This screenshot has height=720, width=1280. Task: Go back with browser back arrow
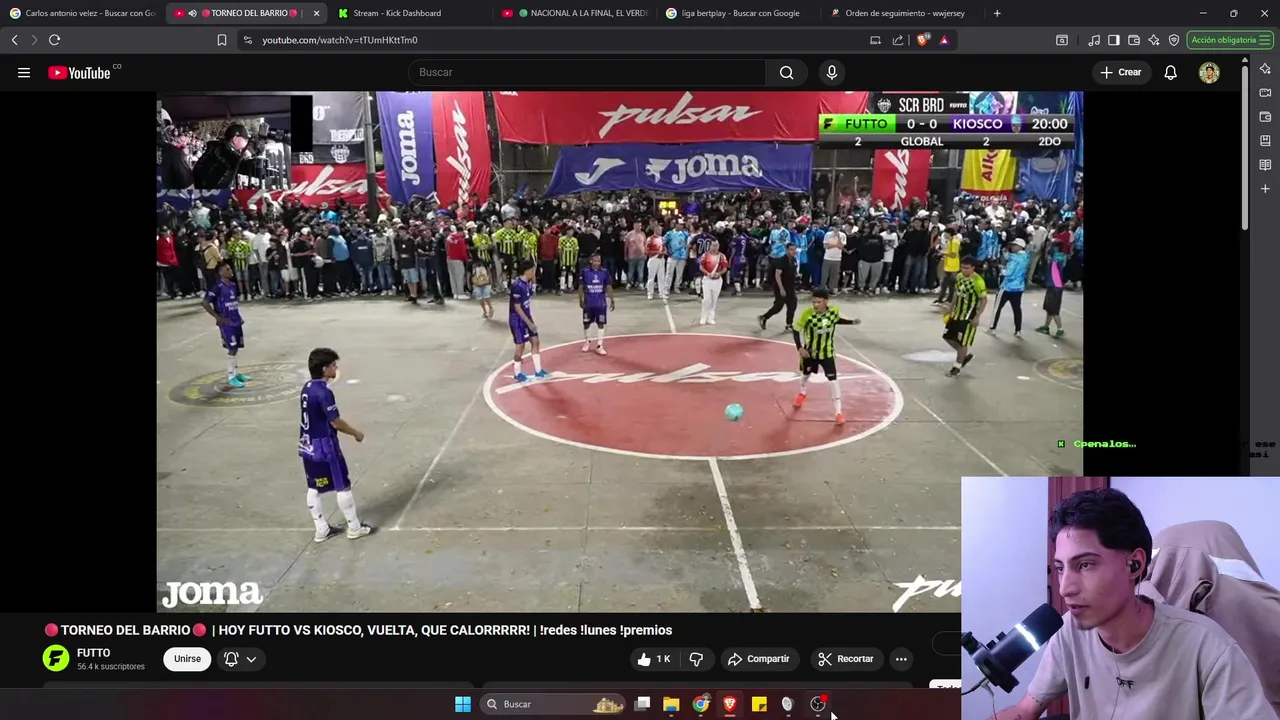(x=14, y=40)
